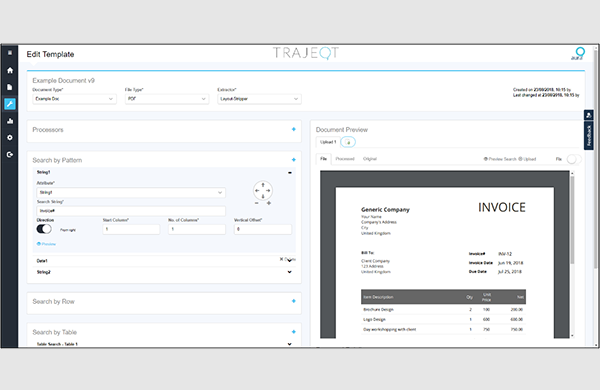Viewport: 600px width, 390px height.
Task: Switch to the File tab
Action: [x=323, y=159]
